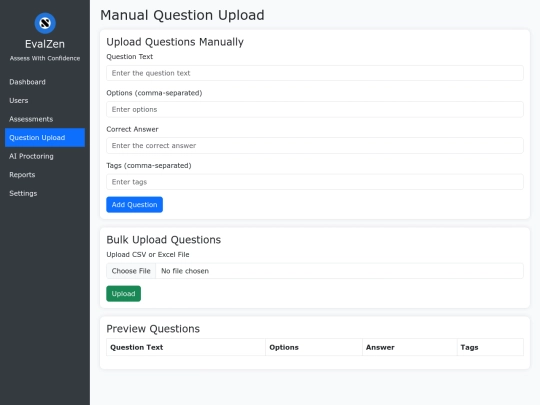Open the Reports page

(x=45, y=175)
